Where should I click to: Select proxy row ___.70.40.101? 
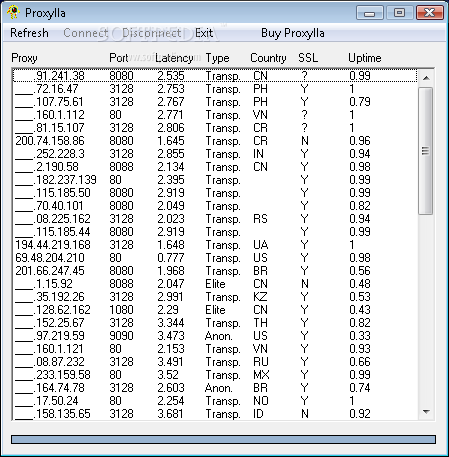coord(215,206)
